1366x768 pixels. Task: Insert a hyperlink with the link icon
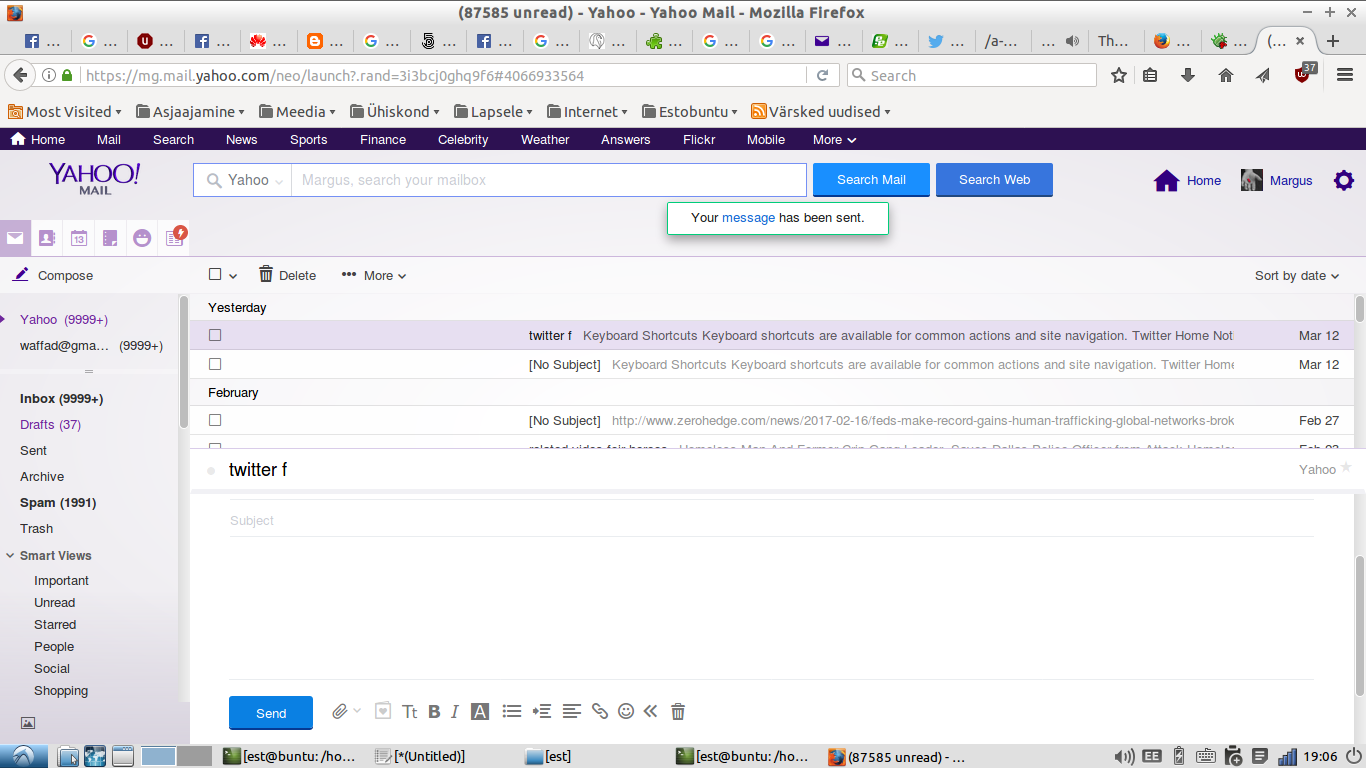[x=600, y=712]
